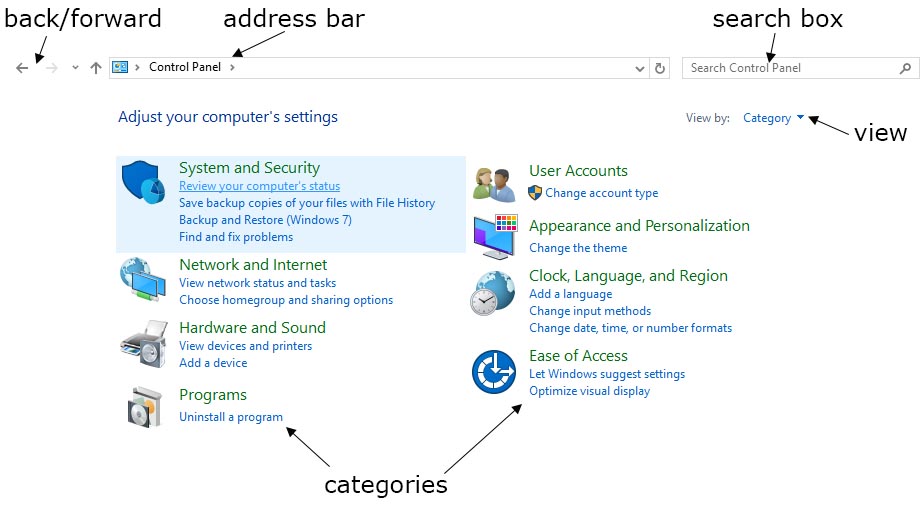Expand chevron before Control Panel breadcrumb
923x505 pixels.
coord(137,67)
